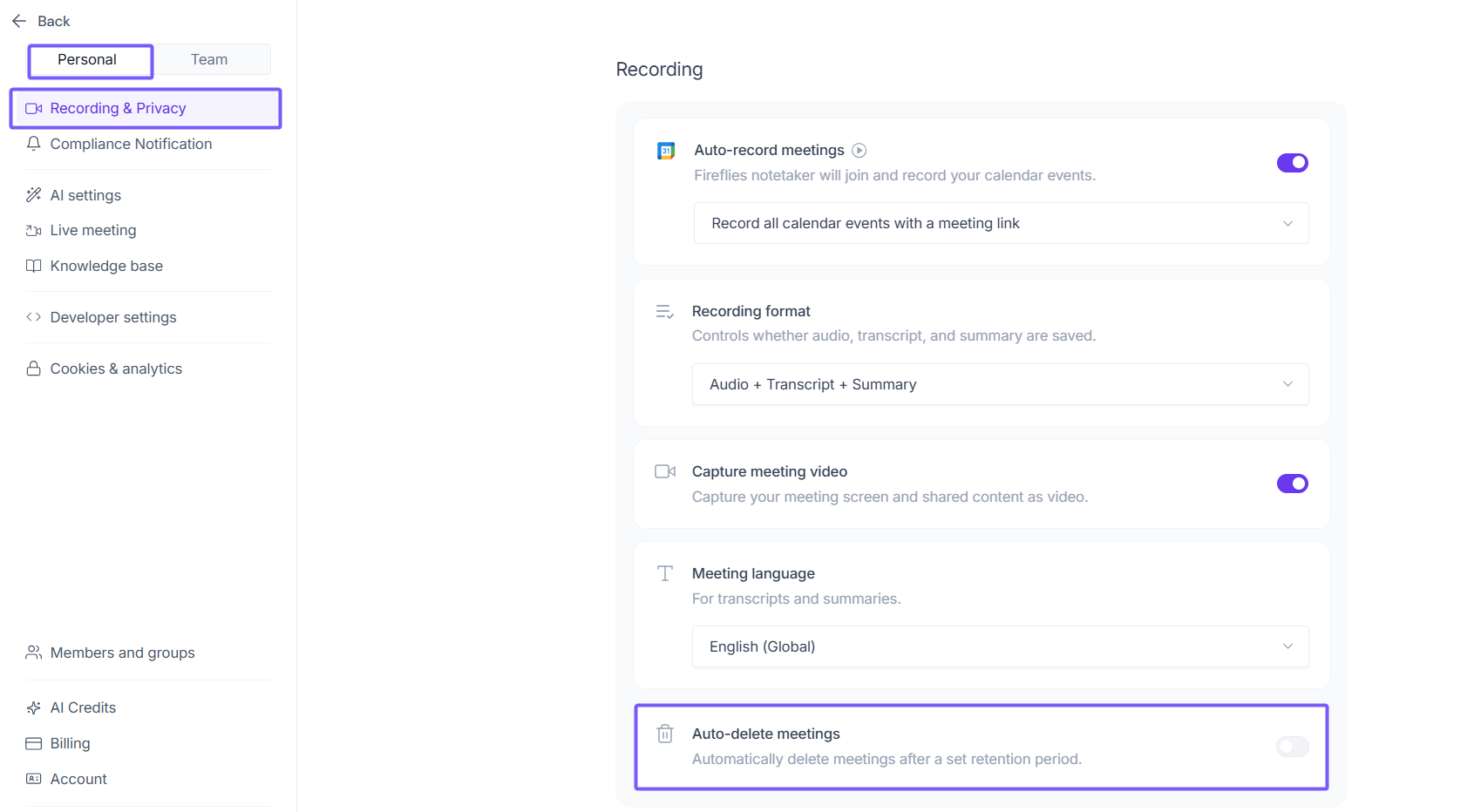1481x812 pixels.
Task: Open Developer settings in sidebar
Action: tap(113, 317)
